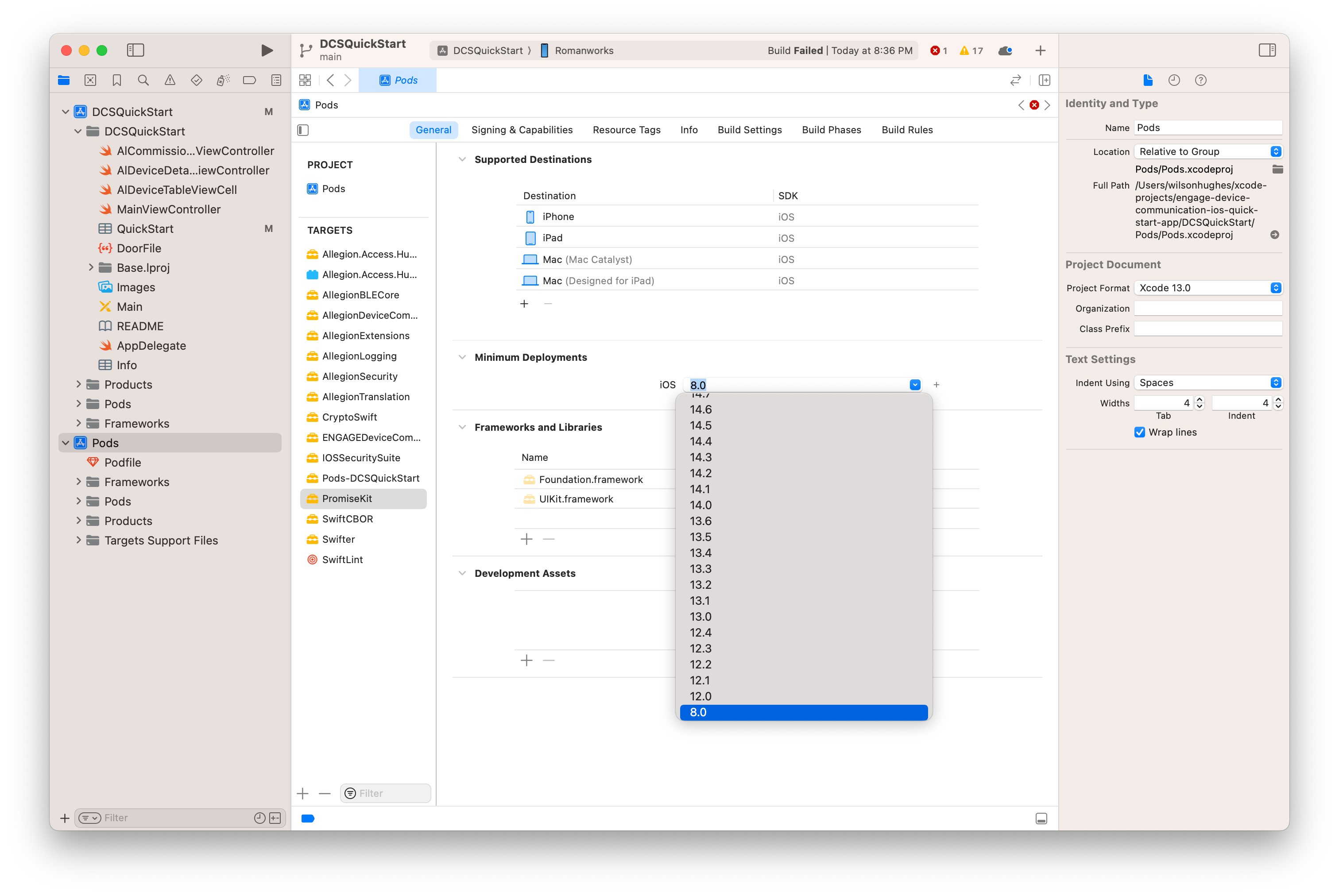Show the Quick Help inspector
1339x896 pixels.
coord(1201,80)
